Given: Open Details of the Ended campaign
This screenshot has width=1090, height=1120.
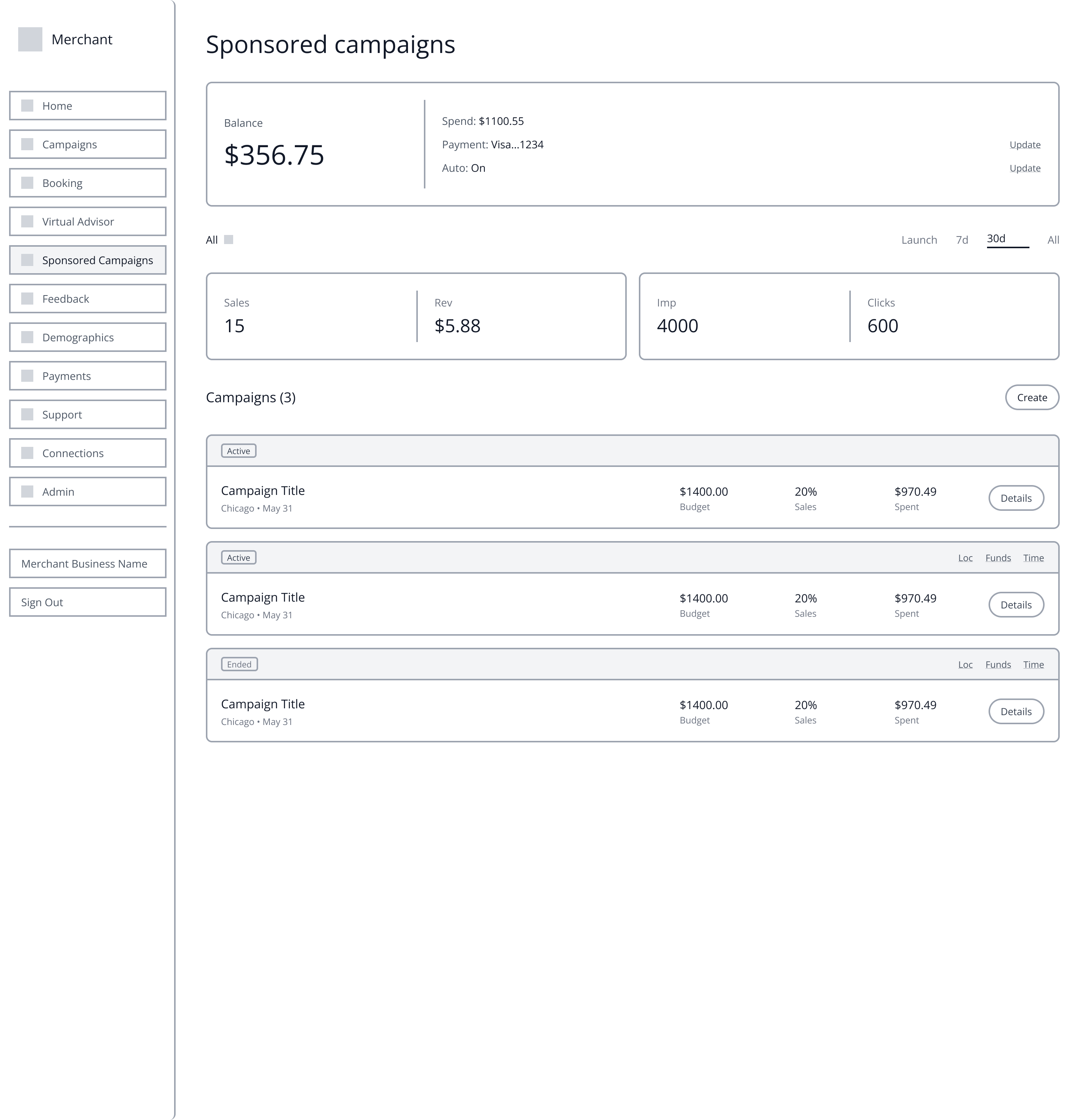Looking at the screenshot, I should pyautogui.click(x=1016, y=711).
